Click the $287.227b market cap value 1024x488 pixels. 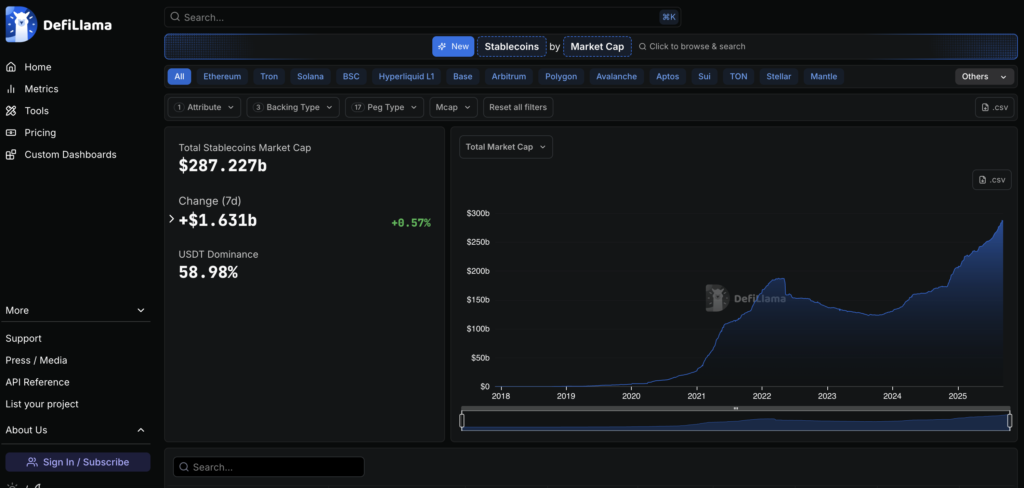click(x=223, y=166)
